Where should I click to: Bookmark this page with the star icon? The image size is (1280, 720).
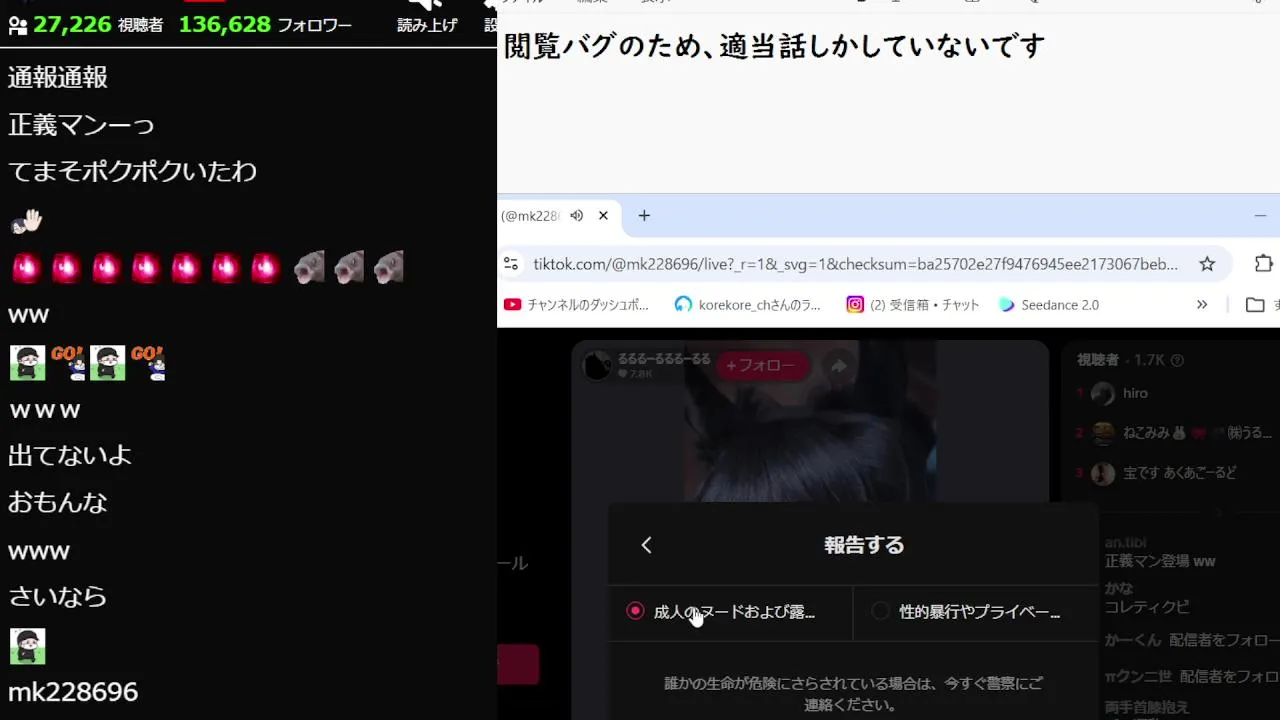point(1207,264)
